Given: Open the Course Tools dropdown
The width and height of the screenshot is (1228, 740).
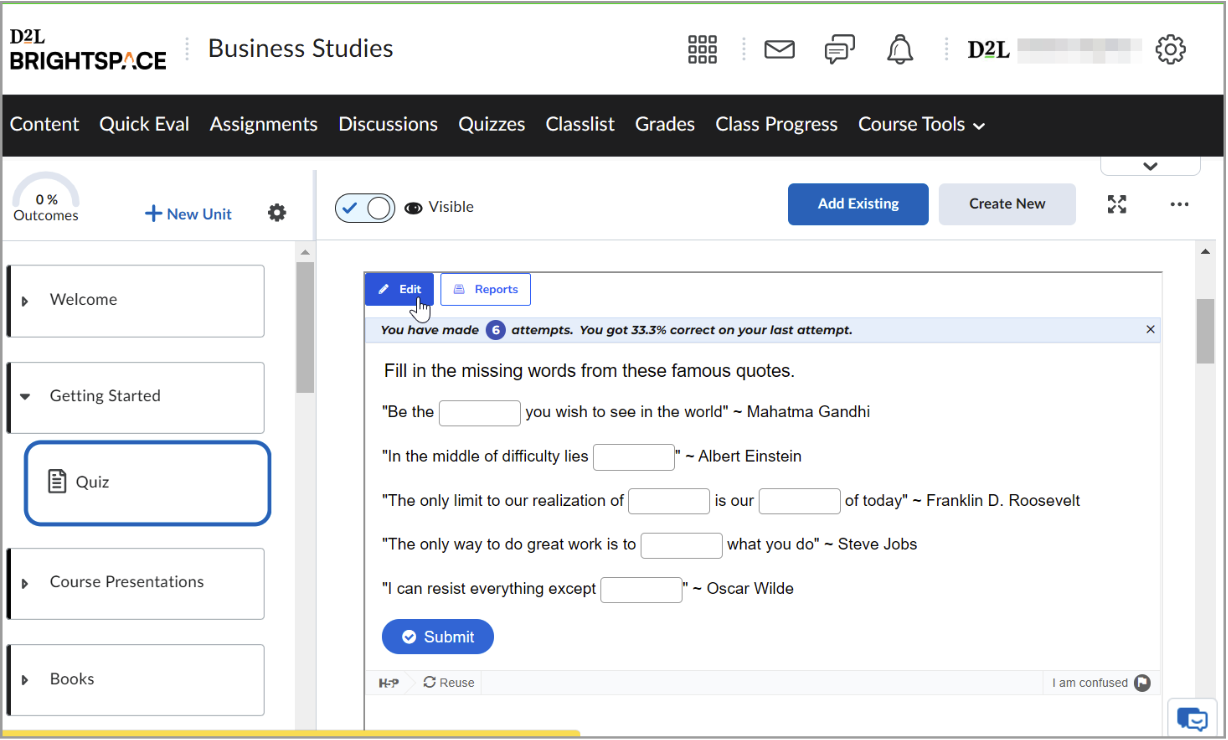Looking at the screenshot, I should (x=920, y=124).
